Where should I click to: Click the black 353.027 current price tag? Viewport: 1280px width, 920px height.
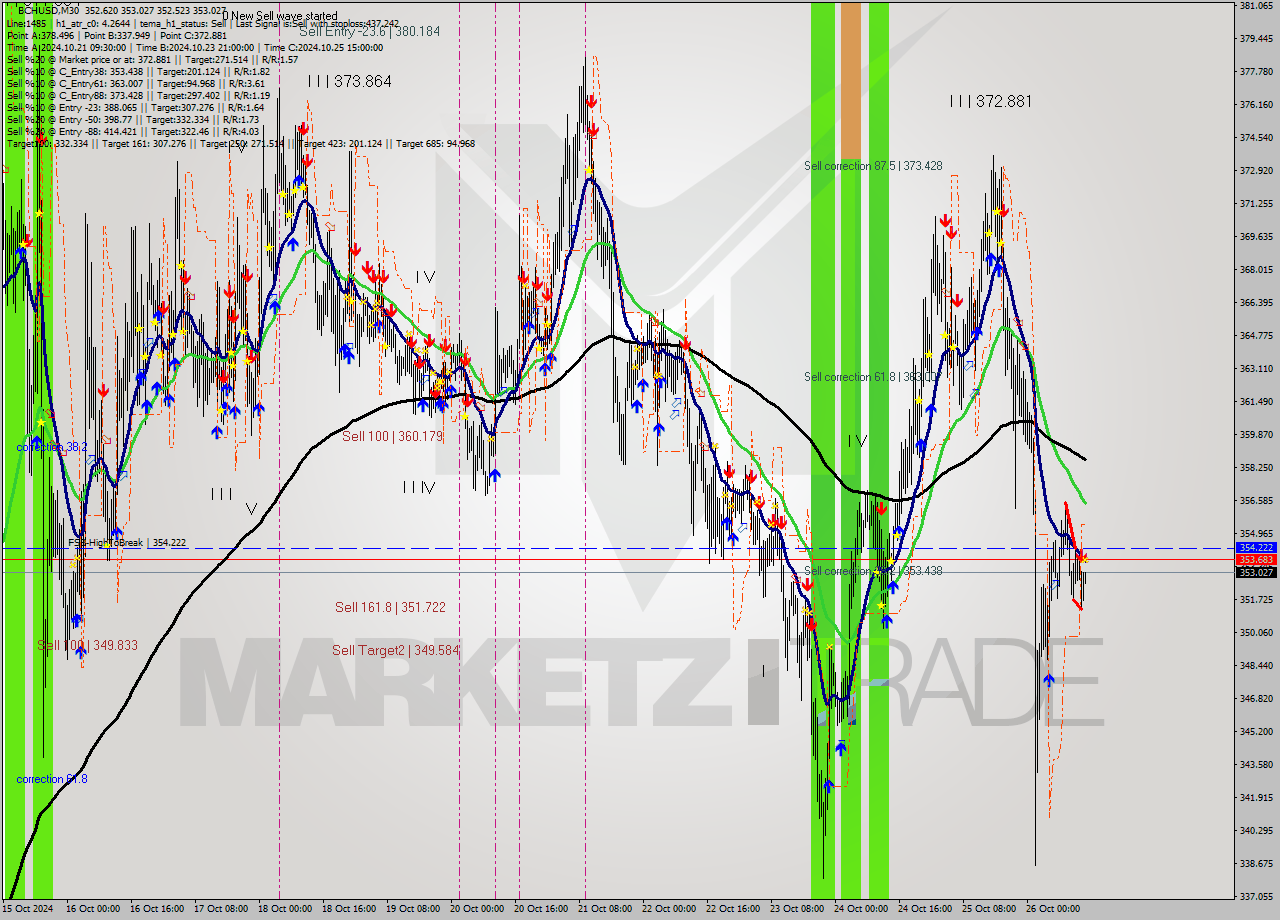pos(1256,572)
